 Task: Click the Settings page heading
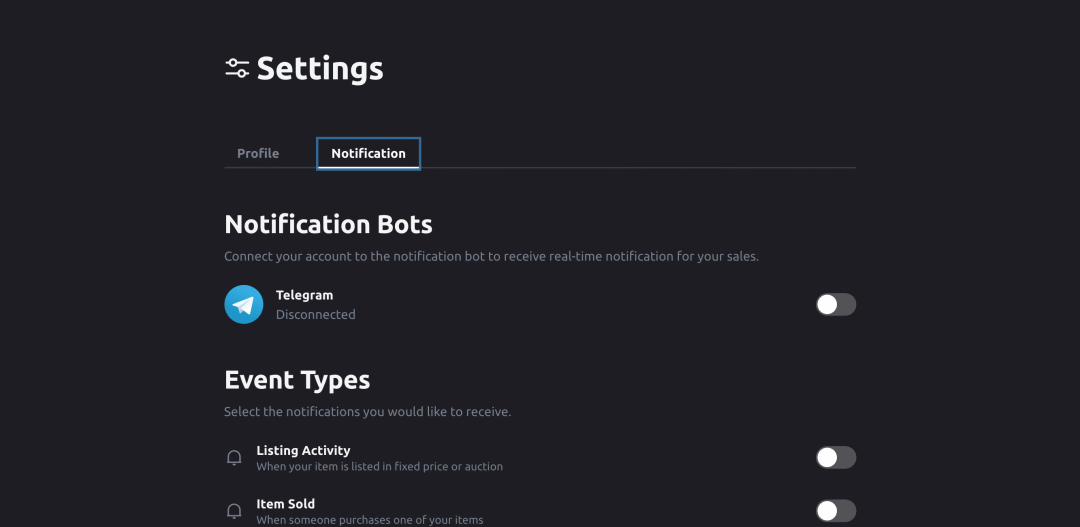(x=319, y=68)
